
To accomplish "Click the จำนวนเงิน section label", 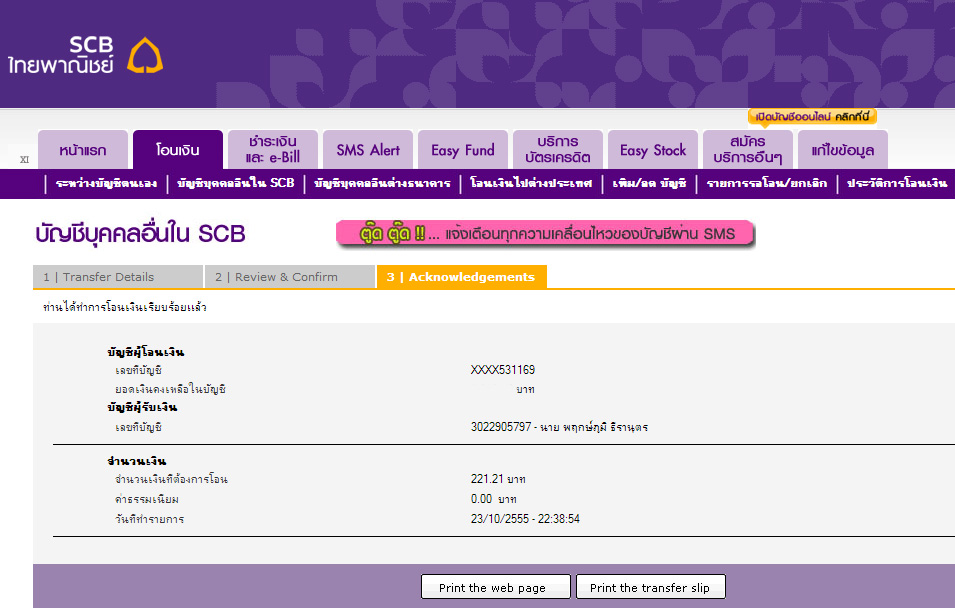I will point(136,461).
